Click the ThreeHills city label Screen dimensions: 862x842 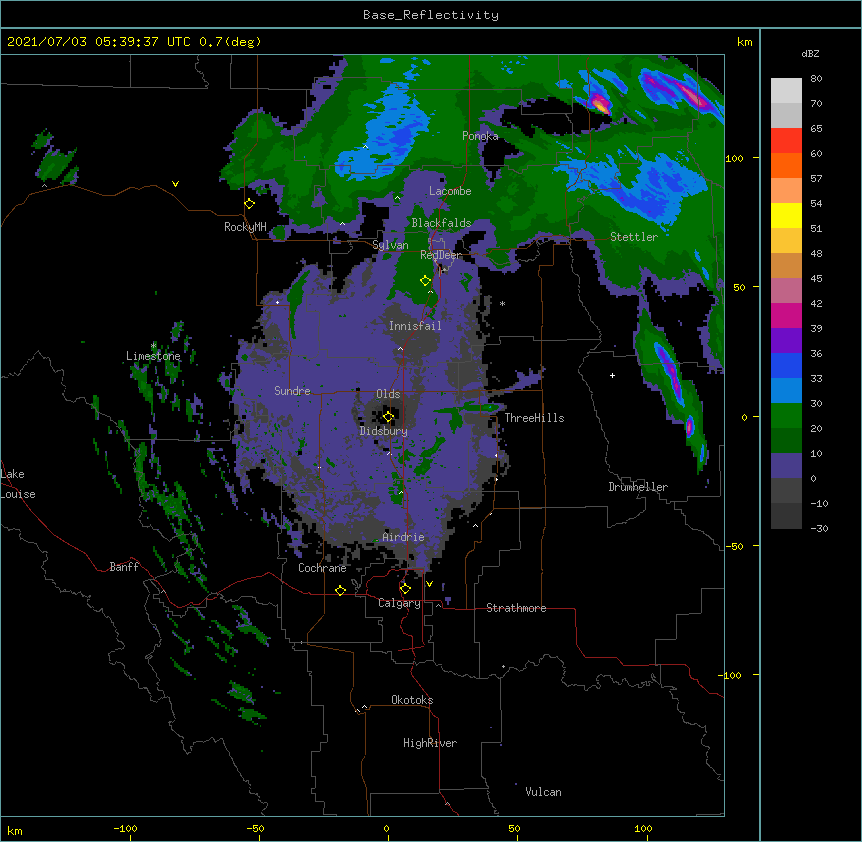[x=534, y=418]
